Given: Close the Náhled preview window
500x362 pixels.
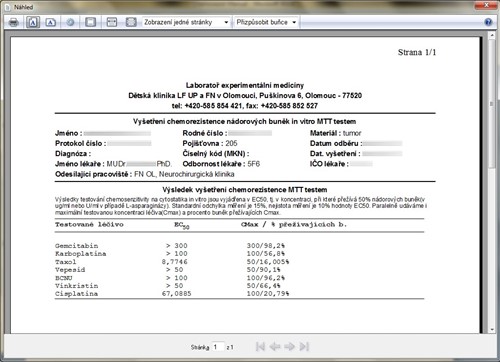Looking at the screenshot, I should (486, 5).
